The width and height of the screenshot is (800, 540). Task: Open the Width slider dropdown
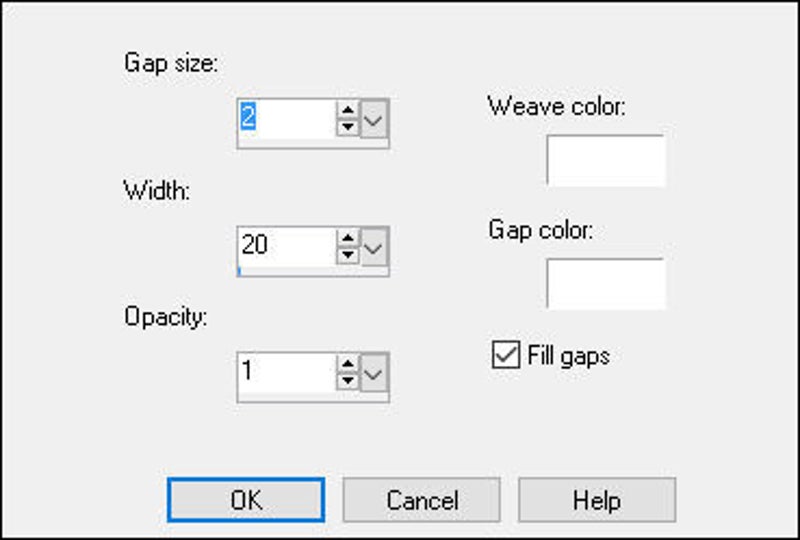[374, 246]
